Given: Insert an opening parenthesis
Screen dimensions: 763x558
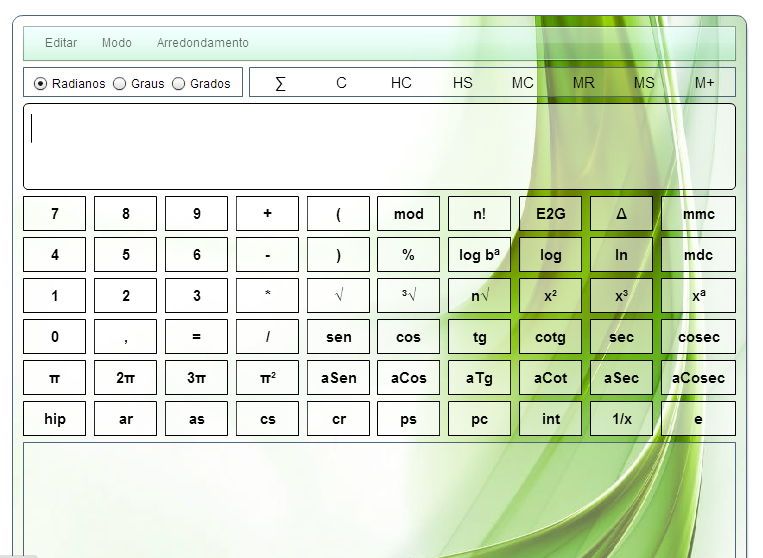Looking at the screenshot, I should 338,214.
